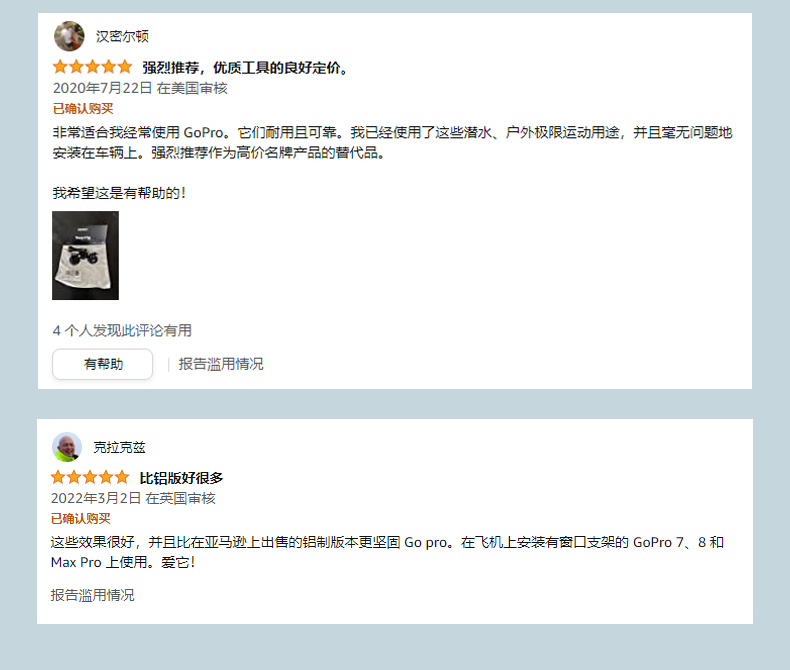Screen dimensions: 790x670
Task: Click the 已确认购买 label on the first review
Action: pyautogui.click(x=83, y=108)
